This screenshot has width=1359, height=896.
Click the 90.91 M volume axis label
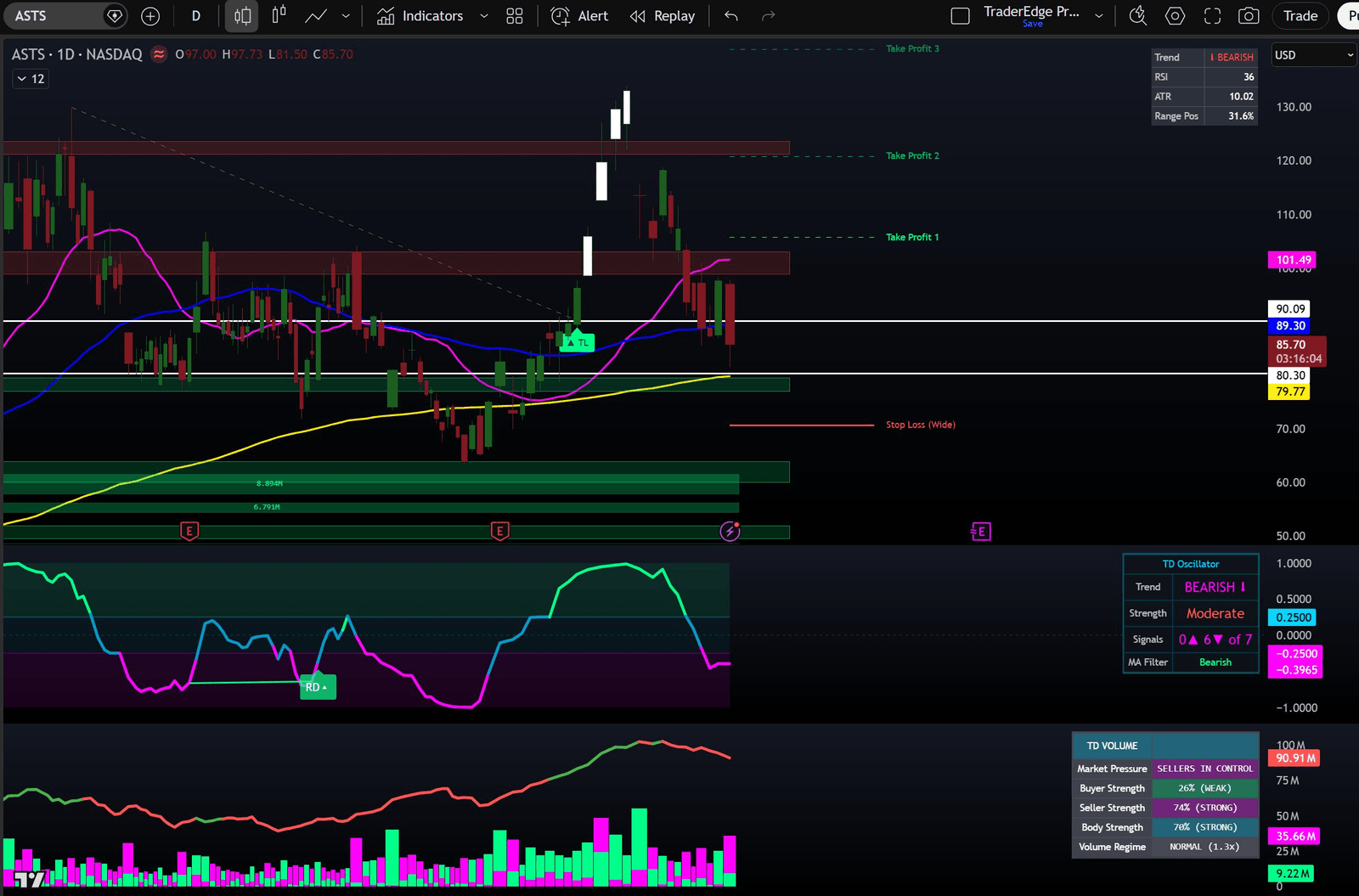[x=1295, y=758]
